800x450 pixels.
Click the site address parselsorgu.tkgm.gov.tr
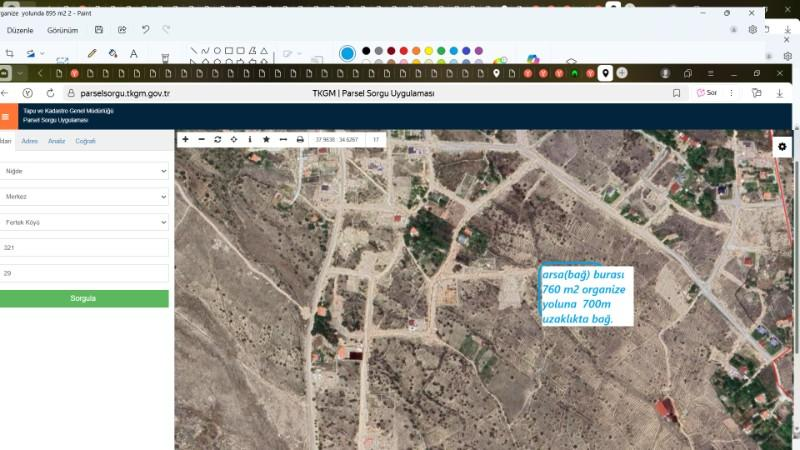(125, 93)
